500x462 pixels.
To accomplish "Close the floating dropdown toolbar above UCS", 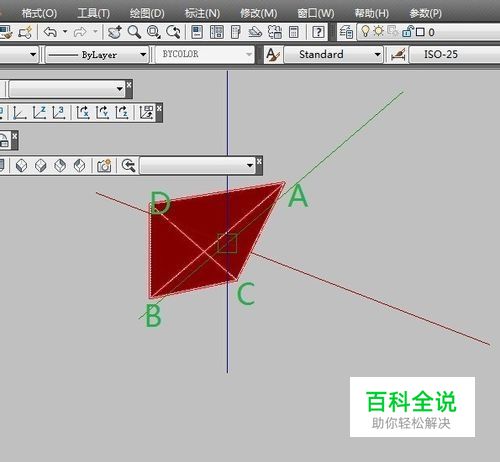I will pyautogui.click(x=129, y=85).
